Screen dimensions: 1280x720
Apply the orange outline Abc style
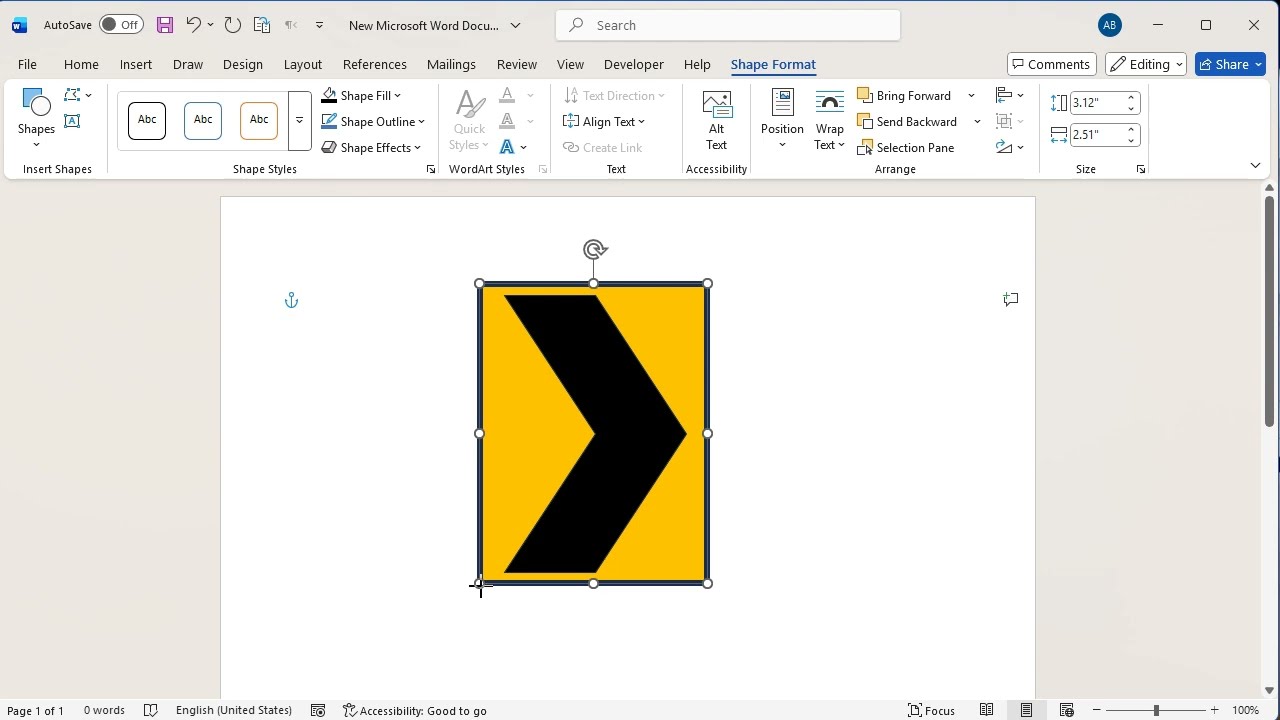[x=259, y=121]
